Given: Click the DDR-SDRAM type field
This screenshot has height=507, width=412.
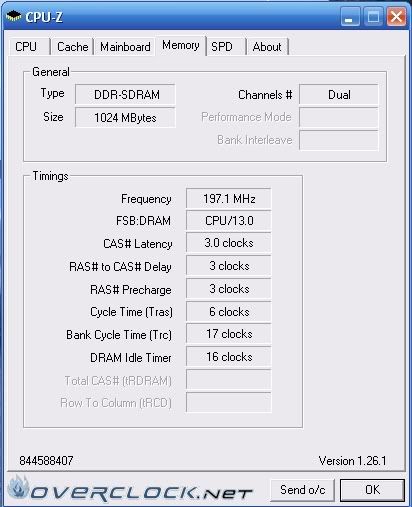Looking at the screenshot, I should pos(125,95).
